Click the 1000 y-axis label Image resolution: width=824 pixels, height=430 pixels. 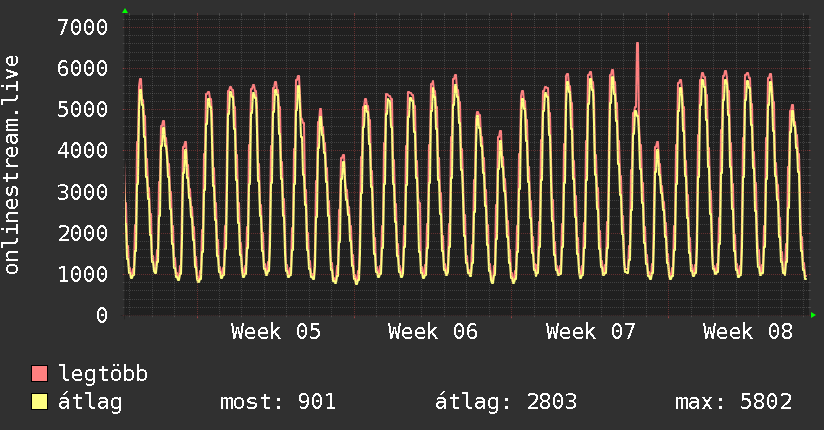pyautogui.click(x=83, y=274)
